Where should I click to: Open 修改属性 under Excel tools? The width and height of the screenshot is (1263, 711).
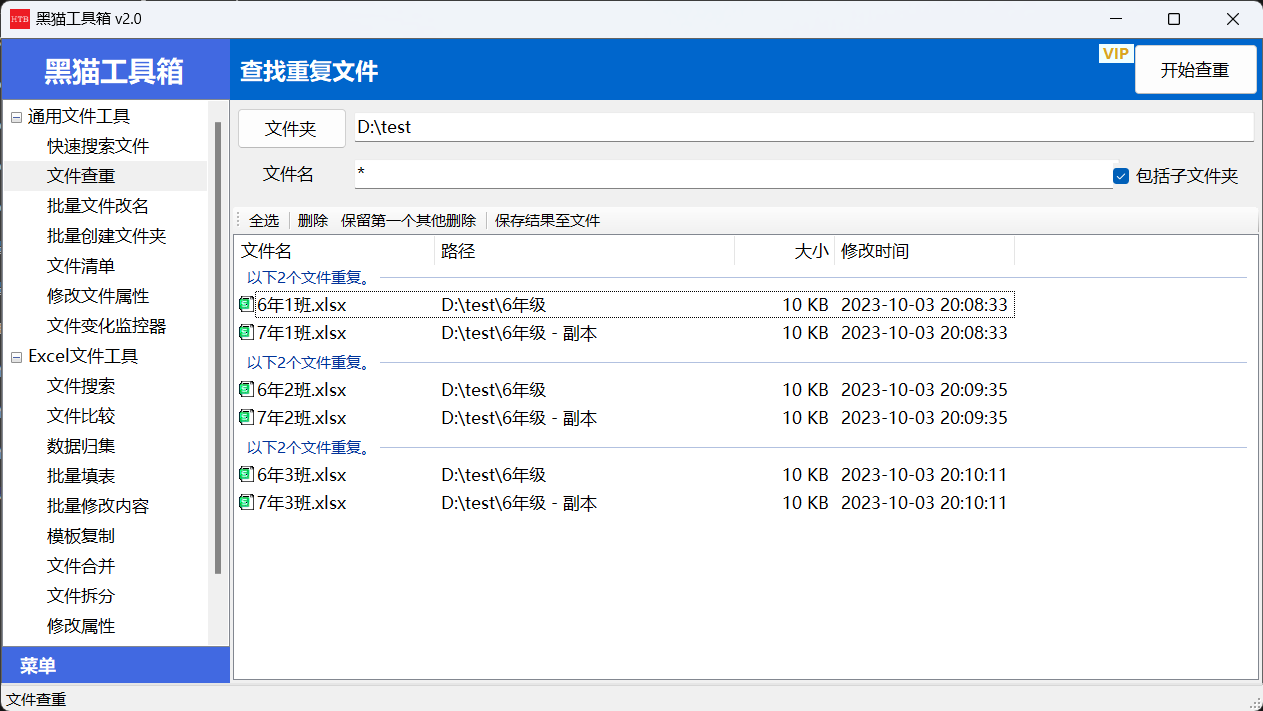tap(81, 626)
